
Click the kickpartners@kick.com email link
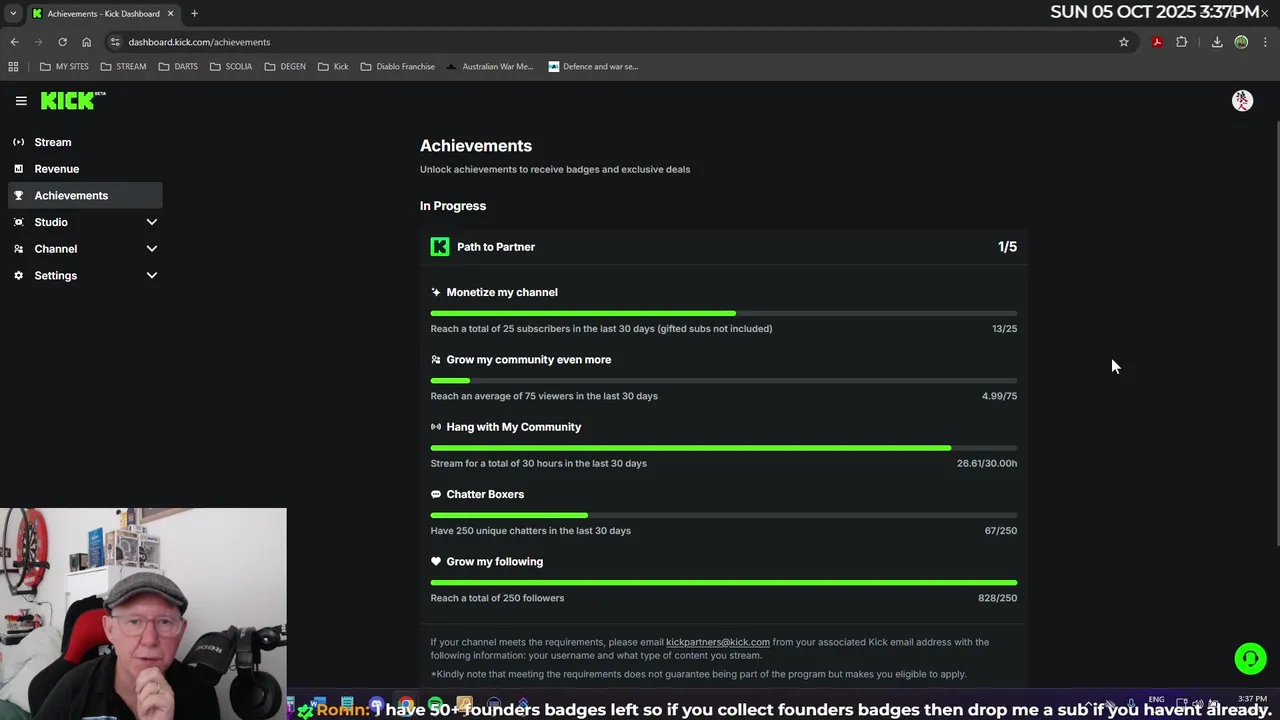pos(718,642)
